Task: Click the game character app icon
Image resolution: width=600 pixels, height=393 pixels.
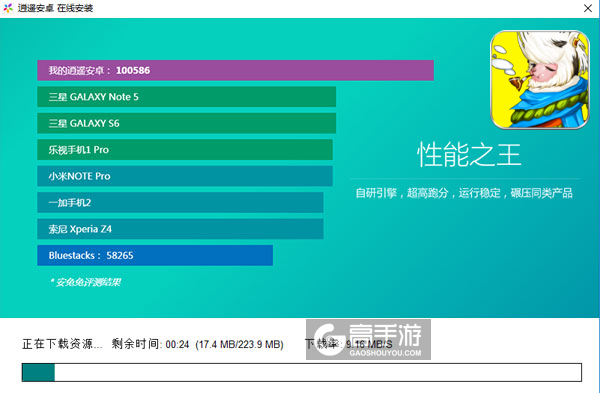Action: (x=540, y=80)
